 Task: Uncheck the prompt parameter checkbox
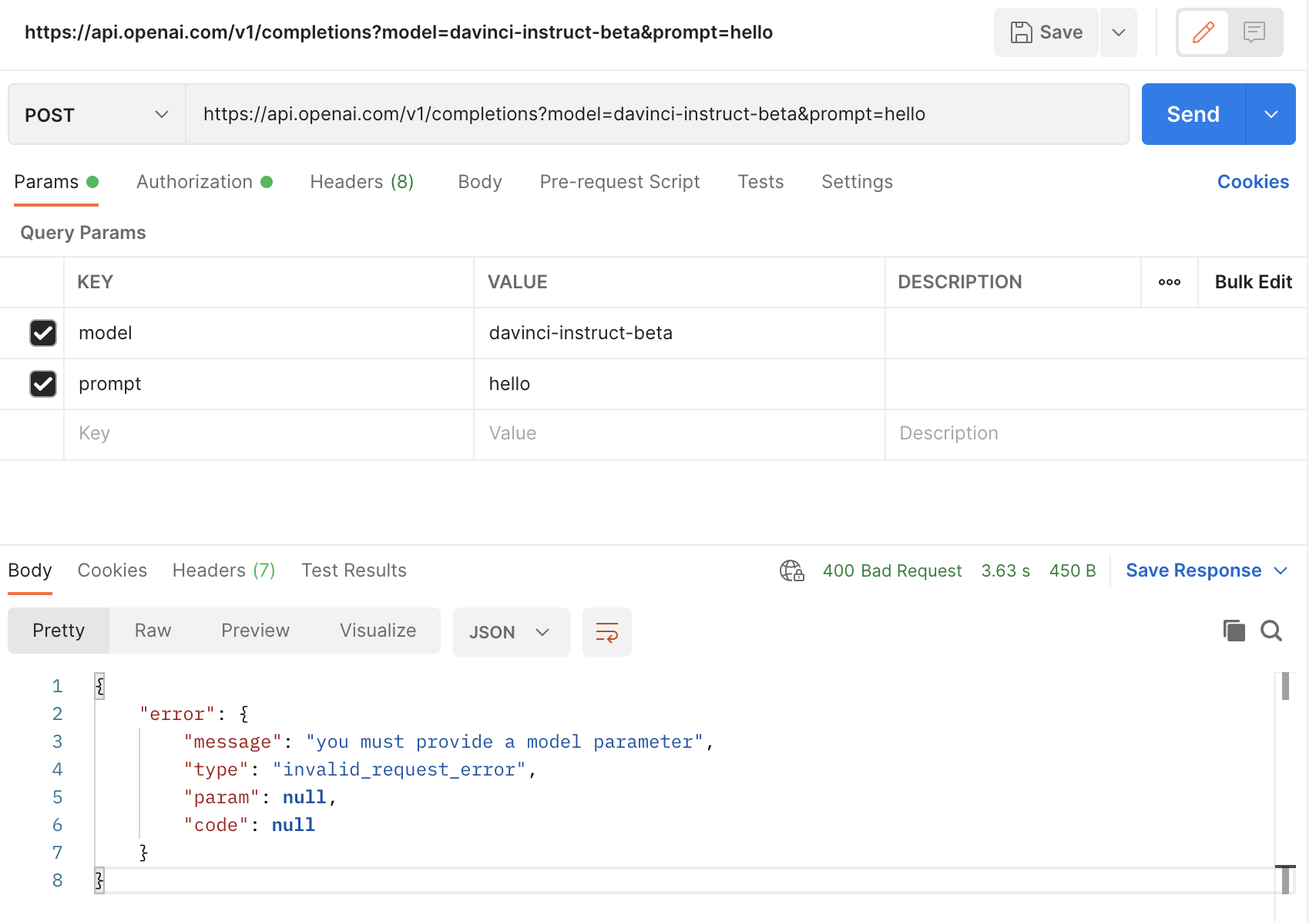point(43,384)
